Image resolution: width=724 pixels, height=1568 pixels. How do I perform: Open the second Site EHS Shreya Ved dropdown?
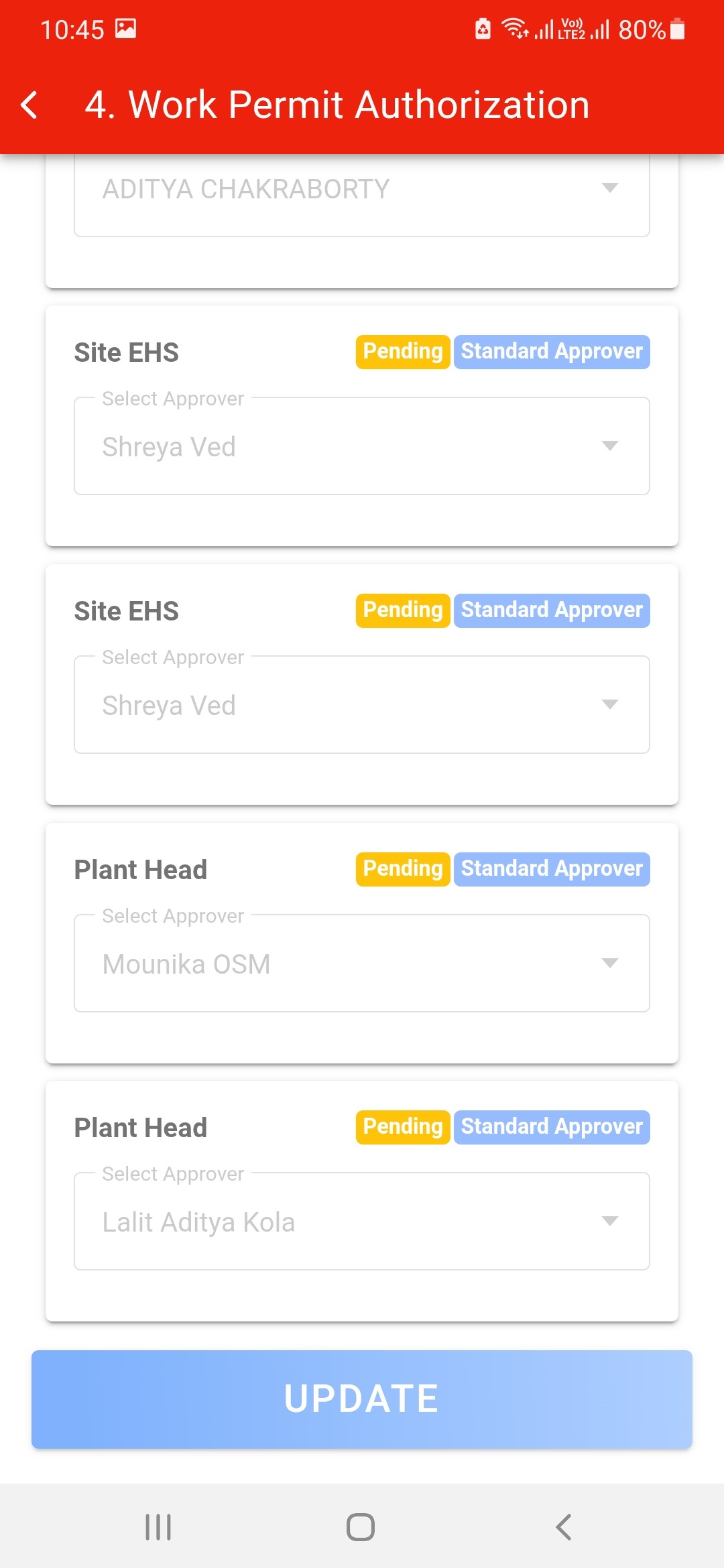coord(361,705)
